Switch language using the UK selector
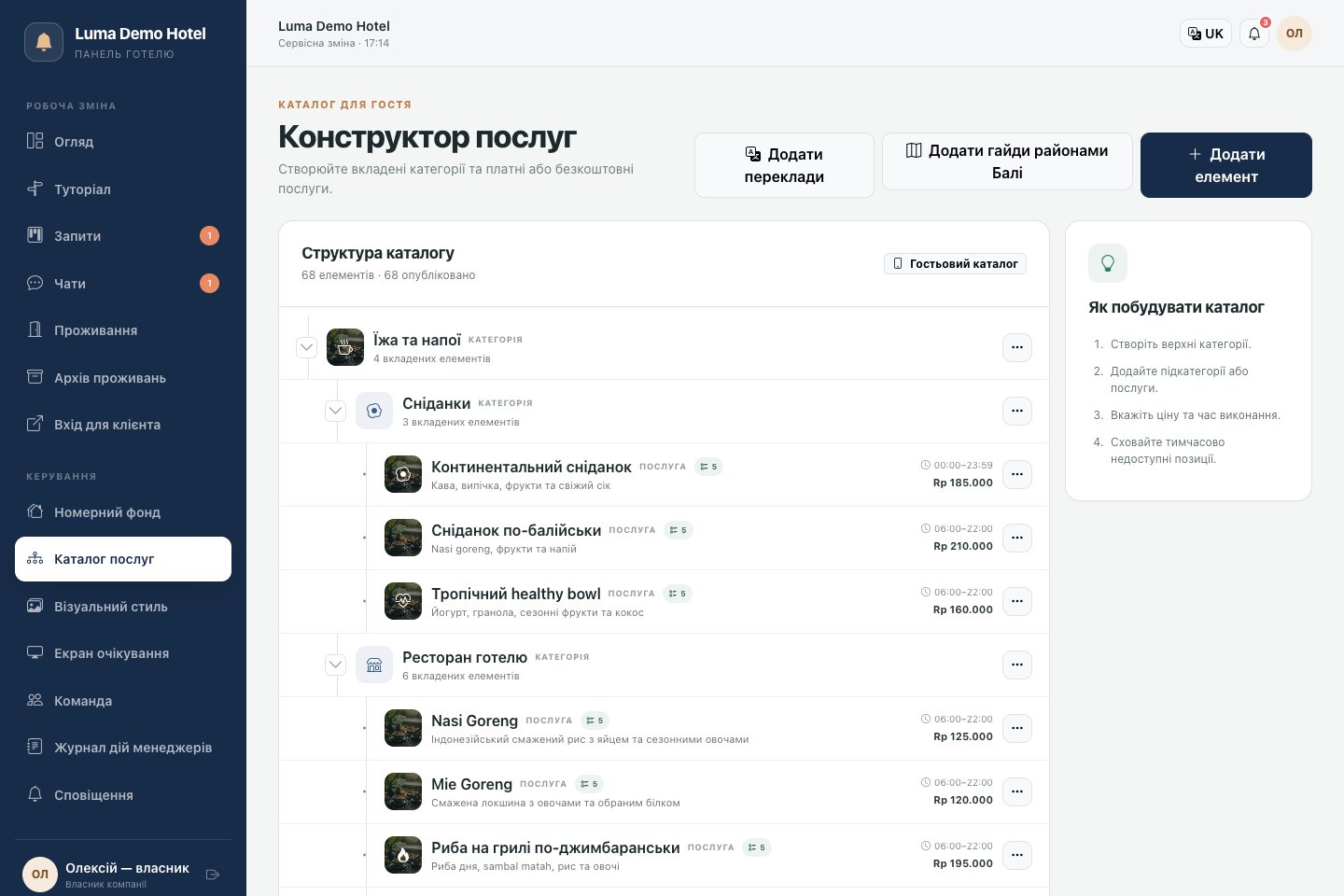Viewport: 1344px width, 896px height. 1206,34
